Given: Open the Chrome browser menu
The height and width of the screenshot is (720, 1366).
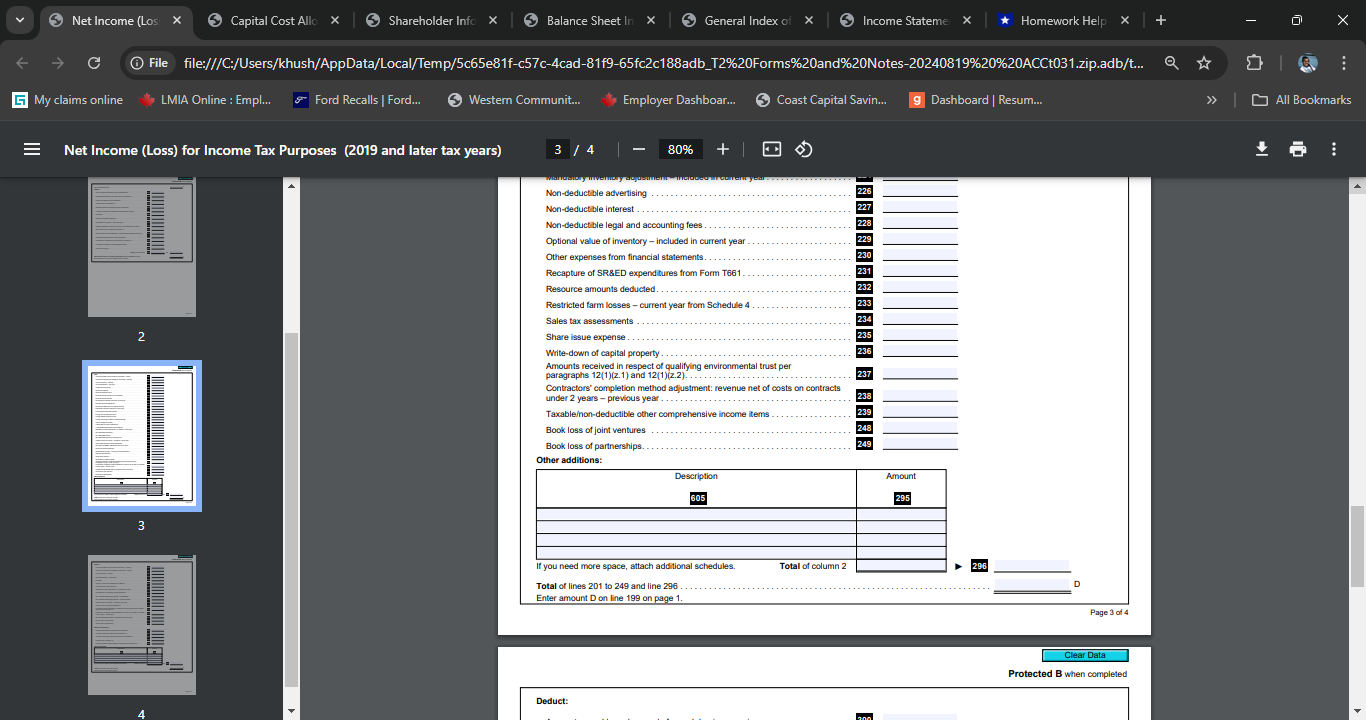Looking at the screenshot, I should pyautogui.click(x=1344, y=61).
